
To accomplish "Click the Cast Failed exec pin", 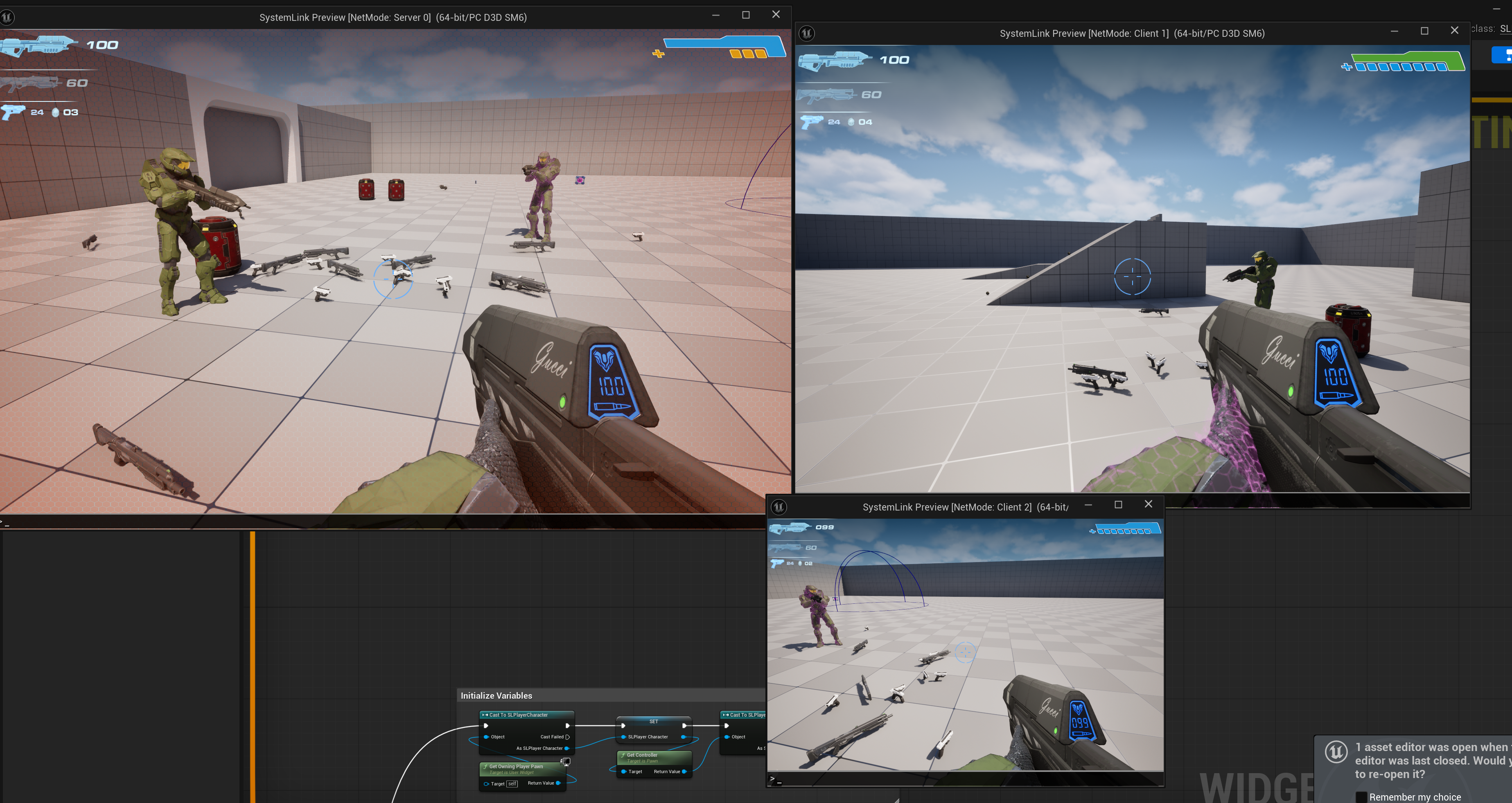I will pos(567,737).
